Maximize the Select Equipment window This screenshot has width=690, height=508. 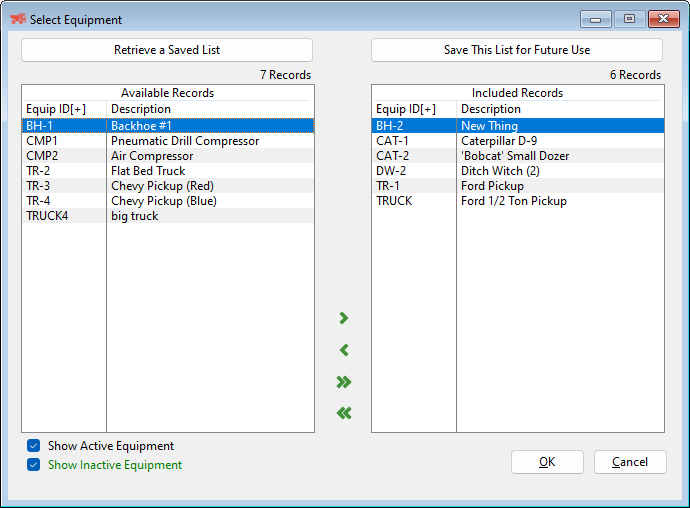(x=629, y=19)
